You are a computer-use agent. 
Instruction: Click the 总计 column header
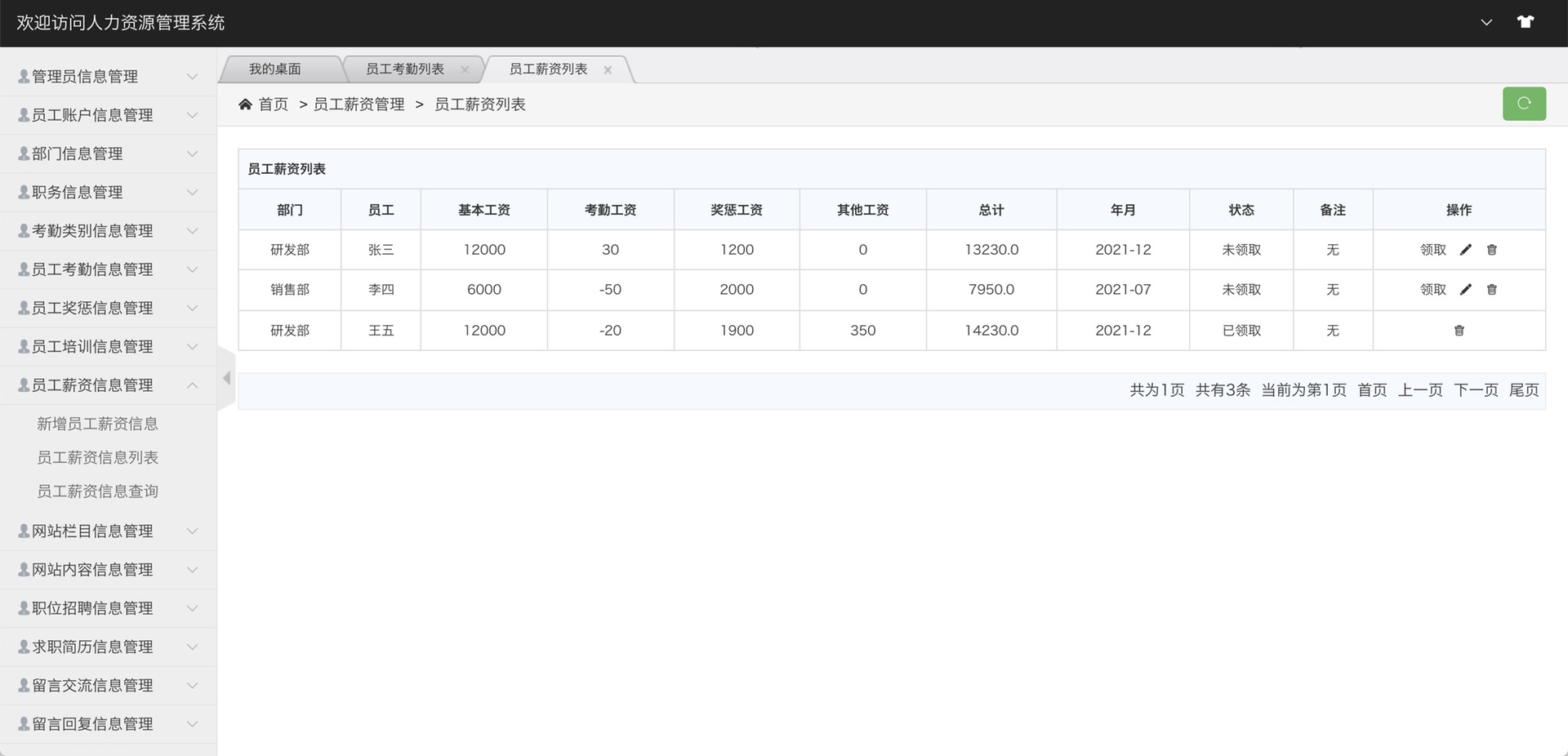point(991,210)
